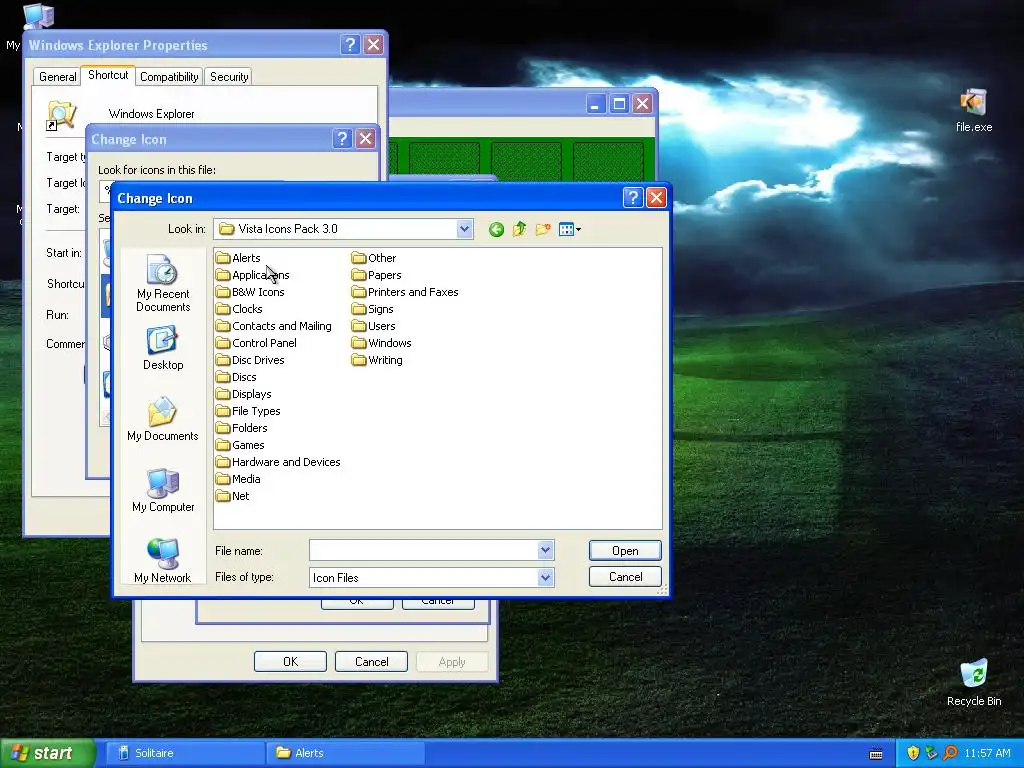This screenshot has height=768, width=1024.
Task: Switch to Solitaire in the taskbar
Action: pyautogui.click(x=185, y=753)
